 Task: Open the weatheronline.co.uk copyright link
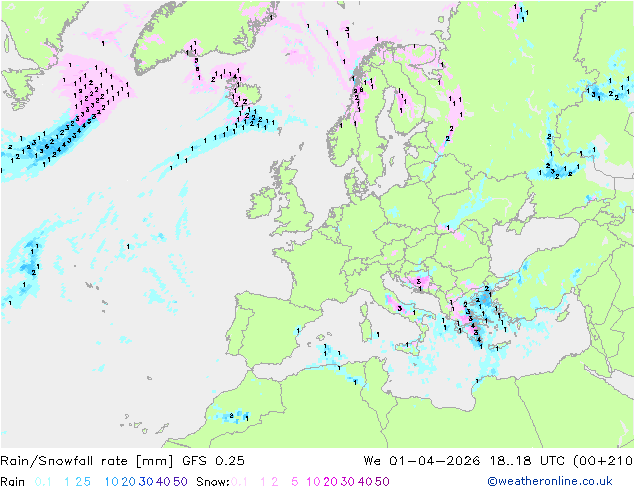coord(550,481)
